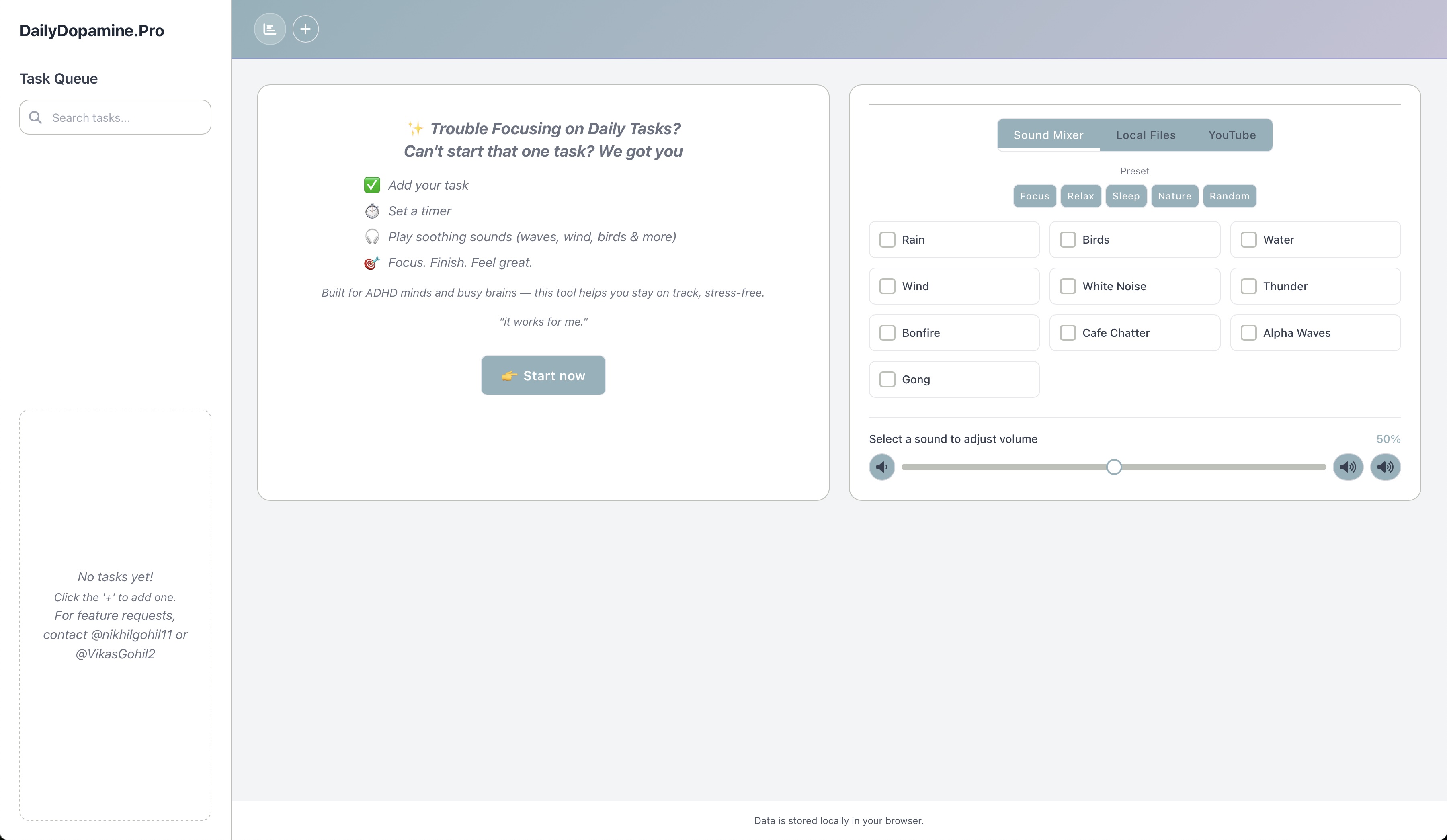1447x840 pixels.
Task: Click the medium volume speaker icon
Action: click(1348, 467)
